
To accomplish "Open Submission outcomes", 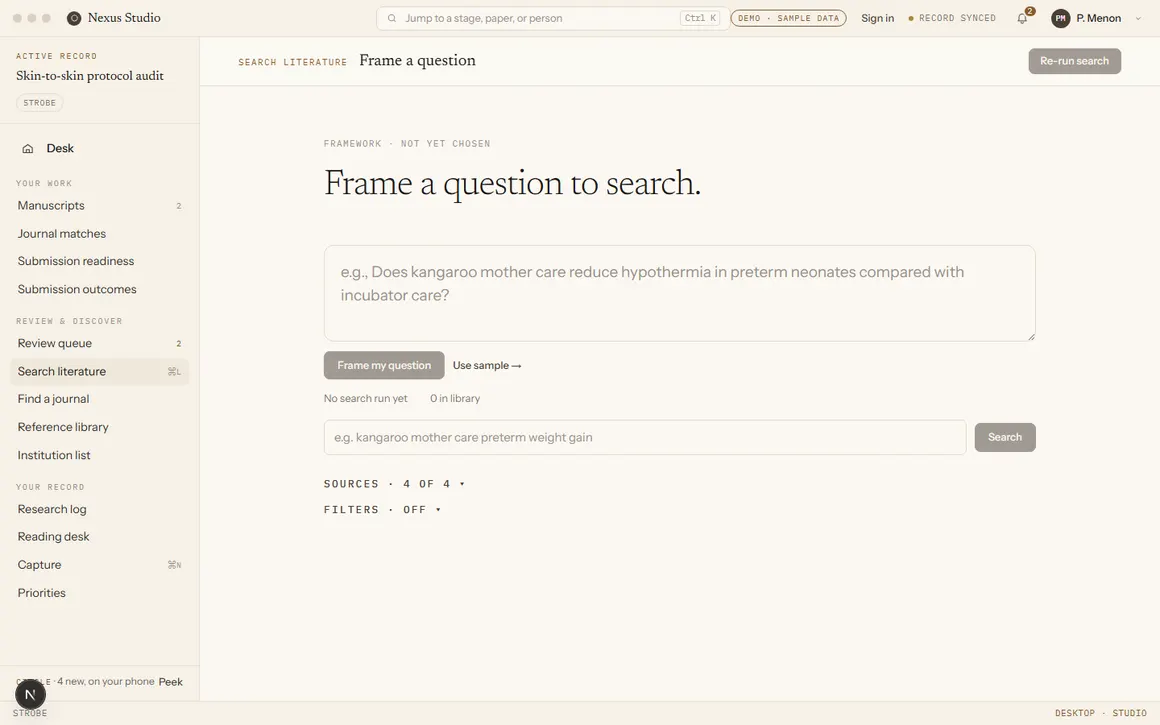I will click(99, 289).
